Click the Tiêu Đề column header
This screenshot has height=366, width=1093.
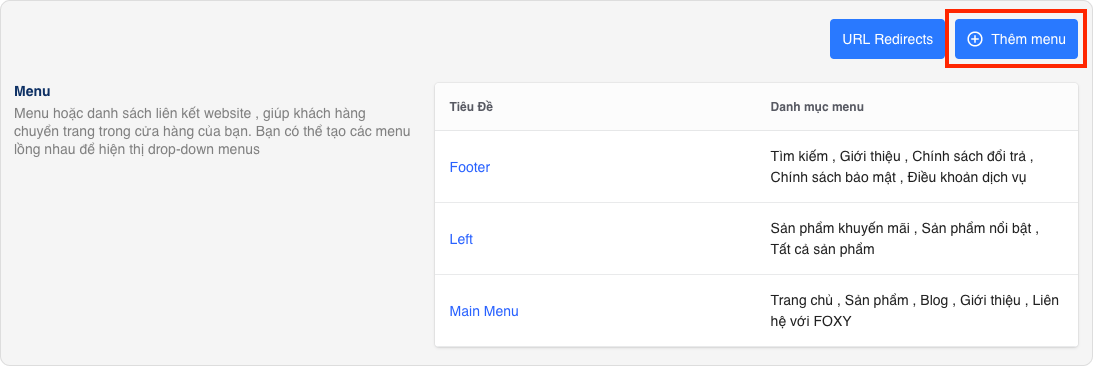click(472, 107)
